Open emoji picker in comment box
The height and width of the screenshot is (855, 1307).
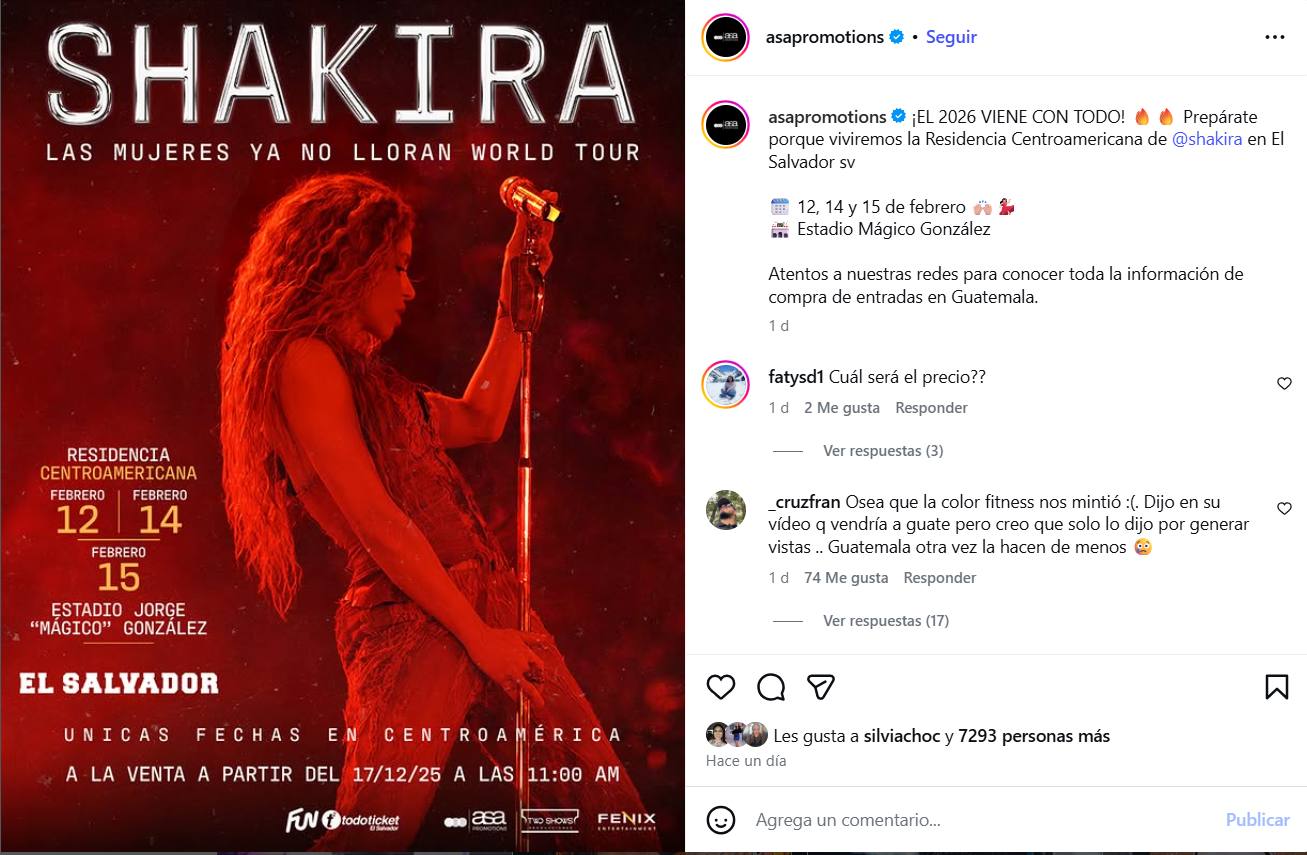click(721, 820)
